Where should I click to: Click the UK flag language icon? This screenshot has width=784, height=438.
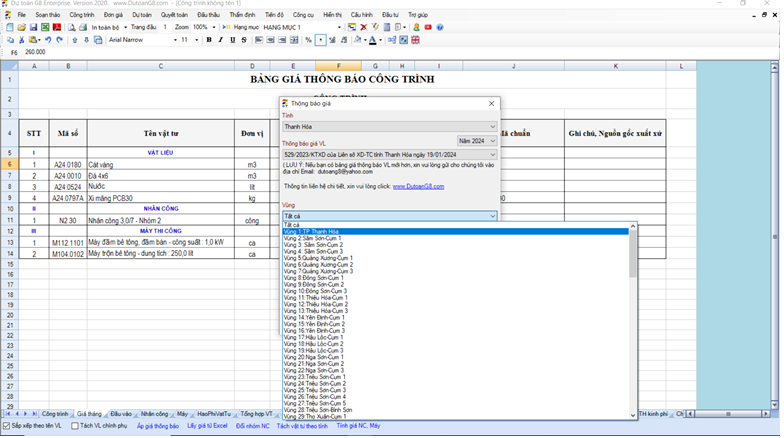coord(416,40)
